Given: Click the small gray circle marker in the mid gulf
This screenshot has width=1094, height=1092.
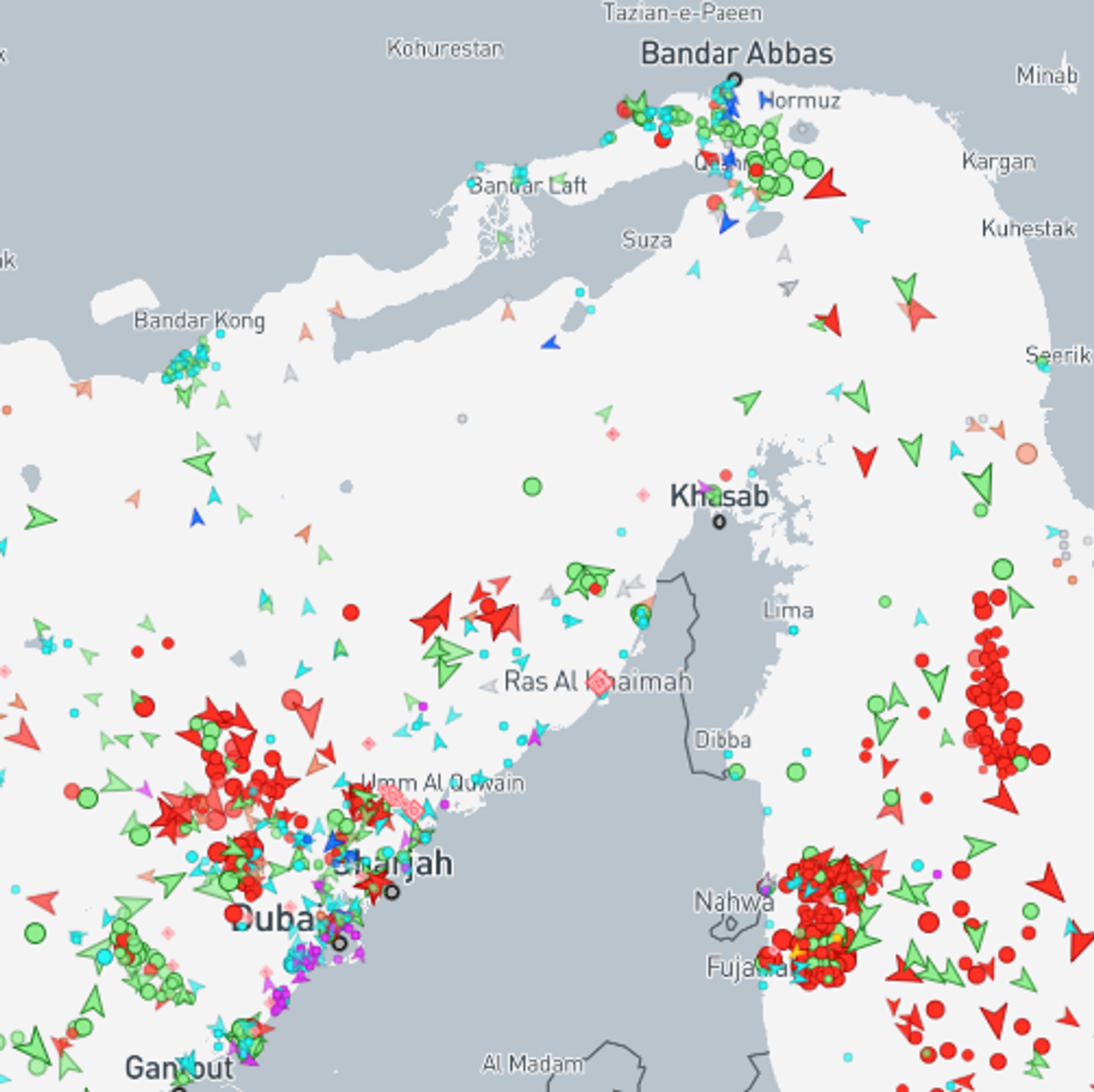Looking at the screenshot, I should pyautogui.click(x=462, y=419).
